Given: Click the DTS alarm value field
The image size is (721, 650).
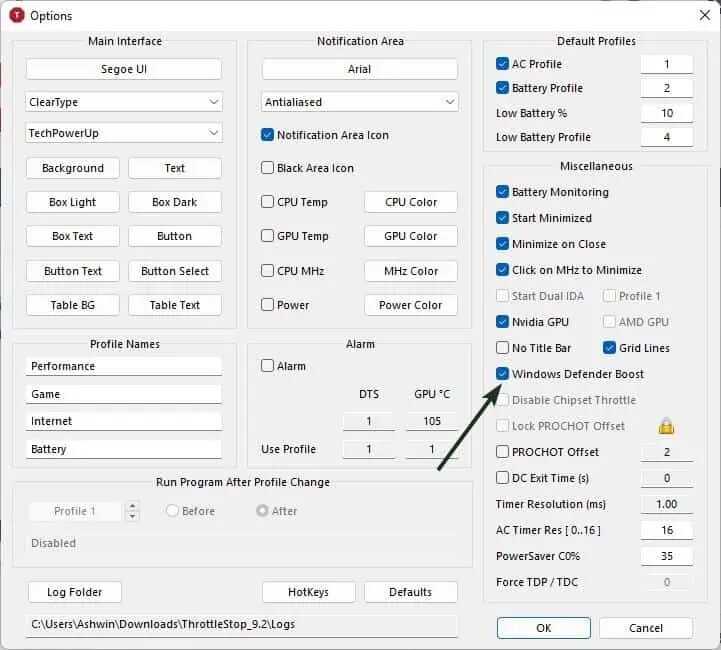Looking at the screenshot, I should (369, 422).
